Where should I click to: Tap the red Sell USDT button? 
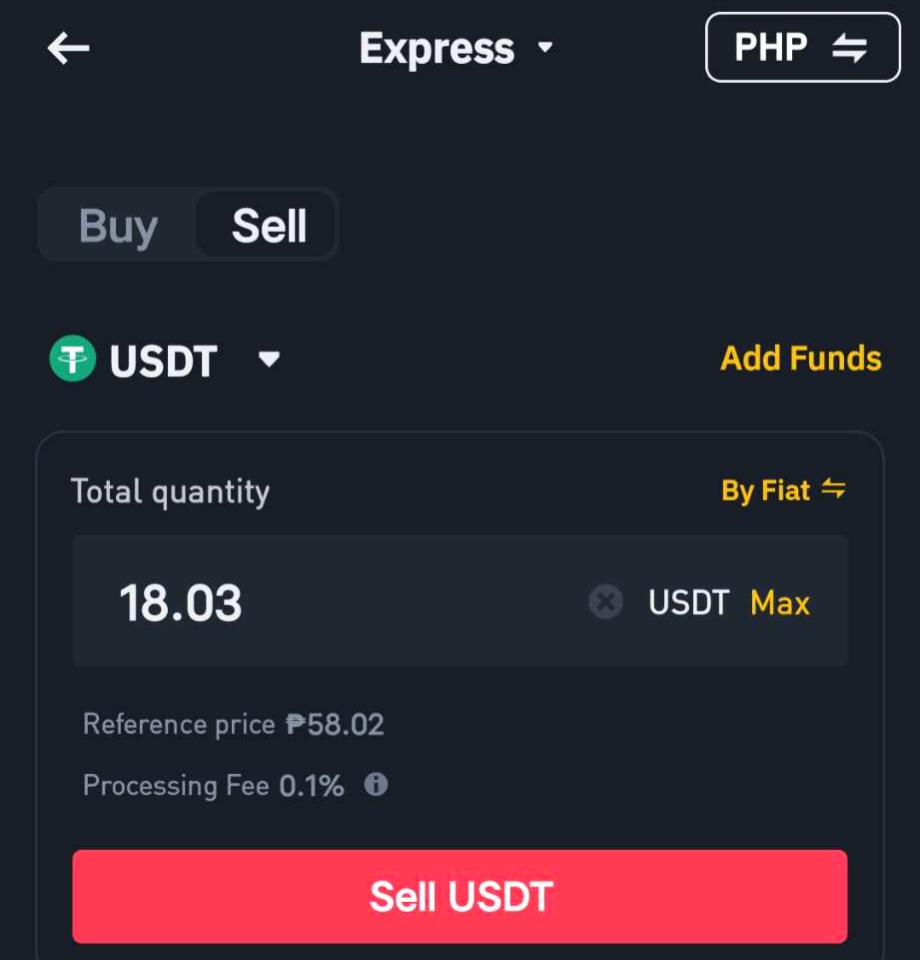[460, 896]
